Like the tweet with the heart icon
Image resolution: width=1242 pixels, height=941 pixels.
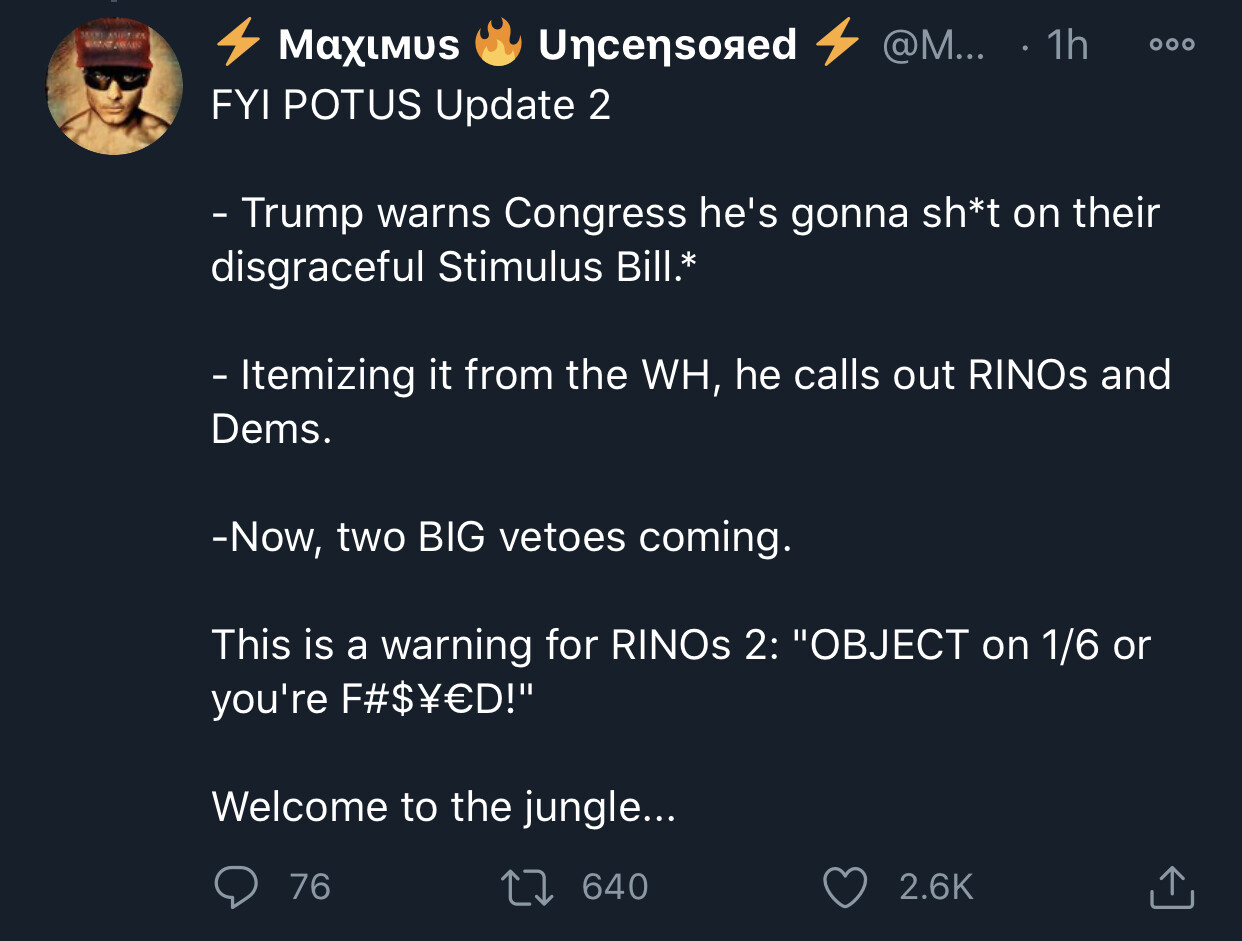click(844, 887)
